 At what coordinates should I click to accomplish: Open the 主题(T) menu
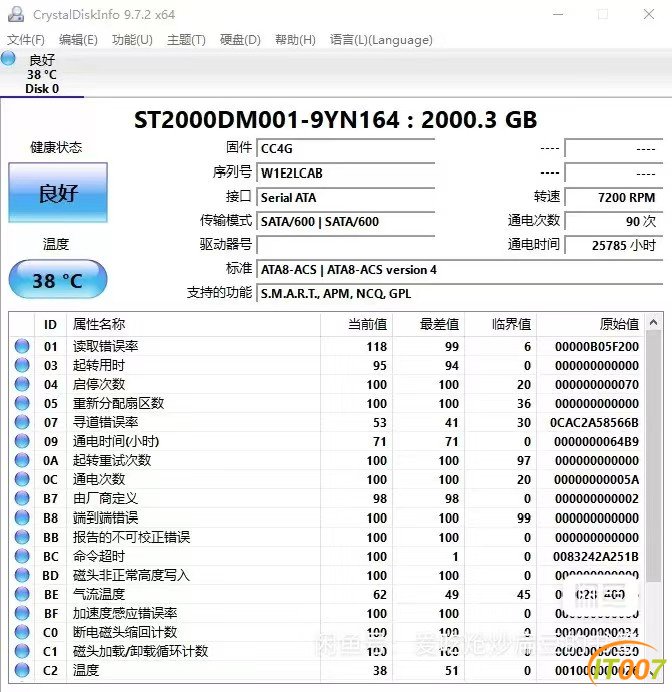click(186, 40)
